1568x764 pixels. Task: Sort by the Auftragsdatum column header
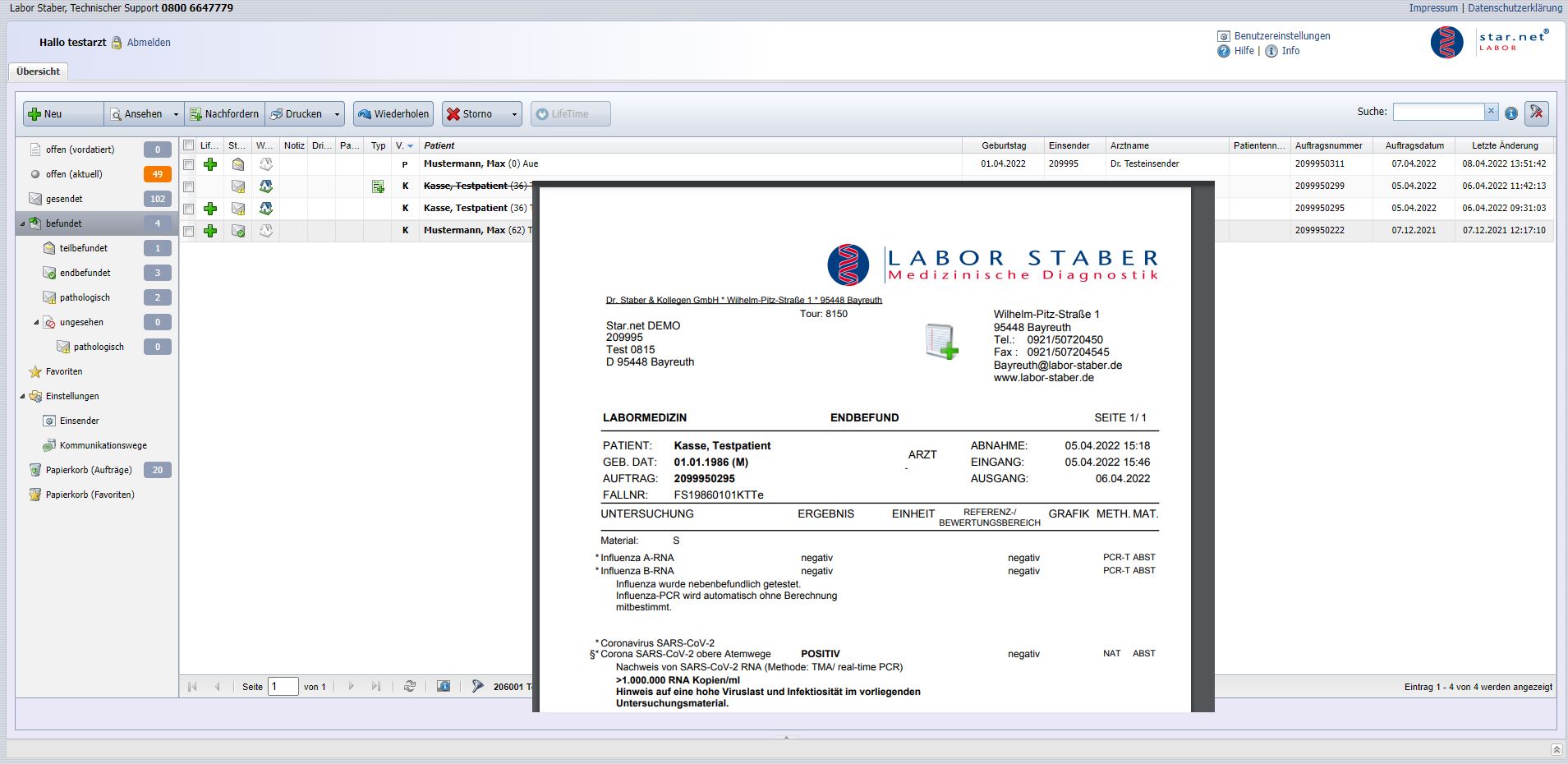(1414, 145)
